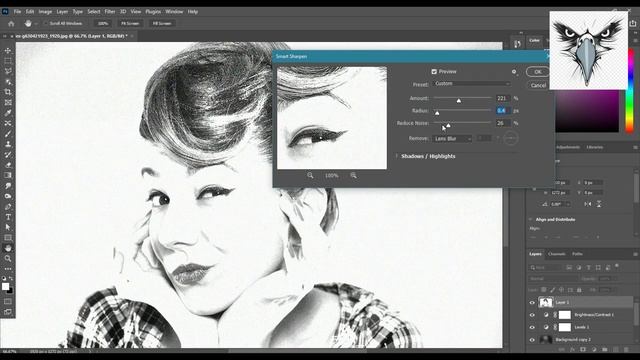640x360 pixels.
Task: Select the Path Selection tool
Action: click(x=8, y=227)
